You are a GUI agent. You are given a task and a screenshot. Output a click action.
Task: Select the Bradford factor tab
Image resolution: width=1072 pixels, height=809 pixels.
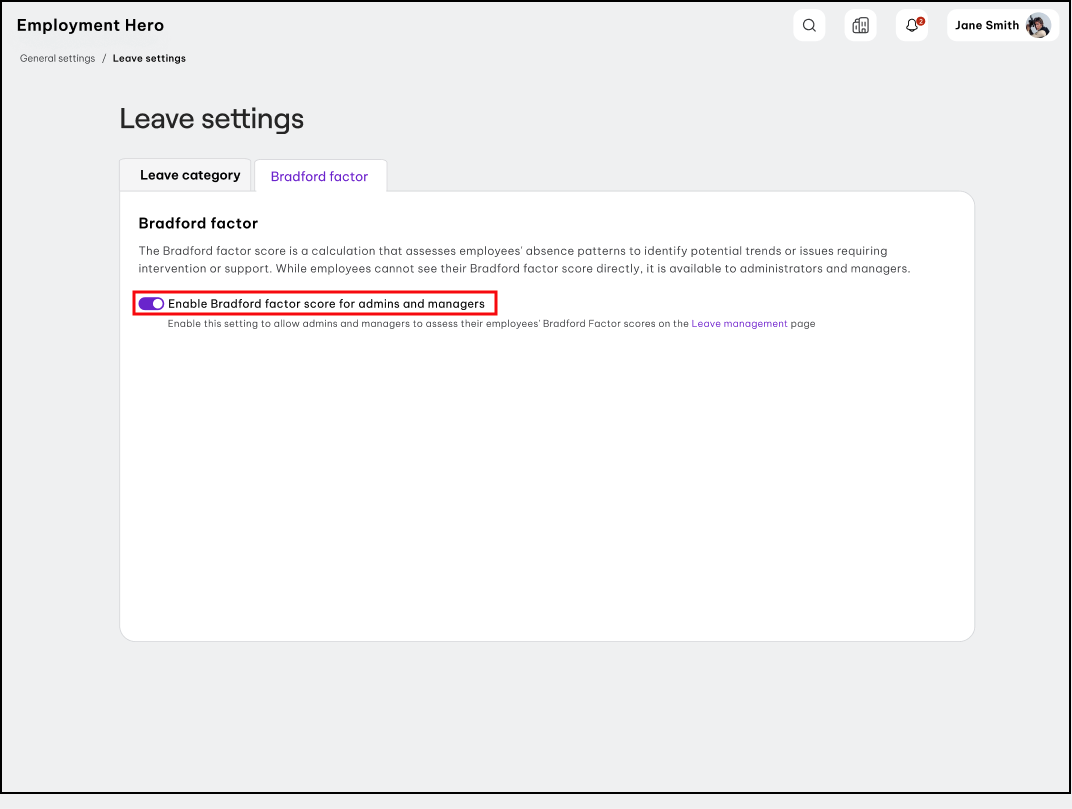click(x=319, y=176)
